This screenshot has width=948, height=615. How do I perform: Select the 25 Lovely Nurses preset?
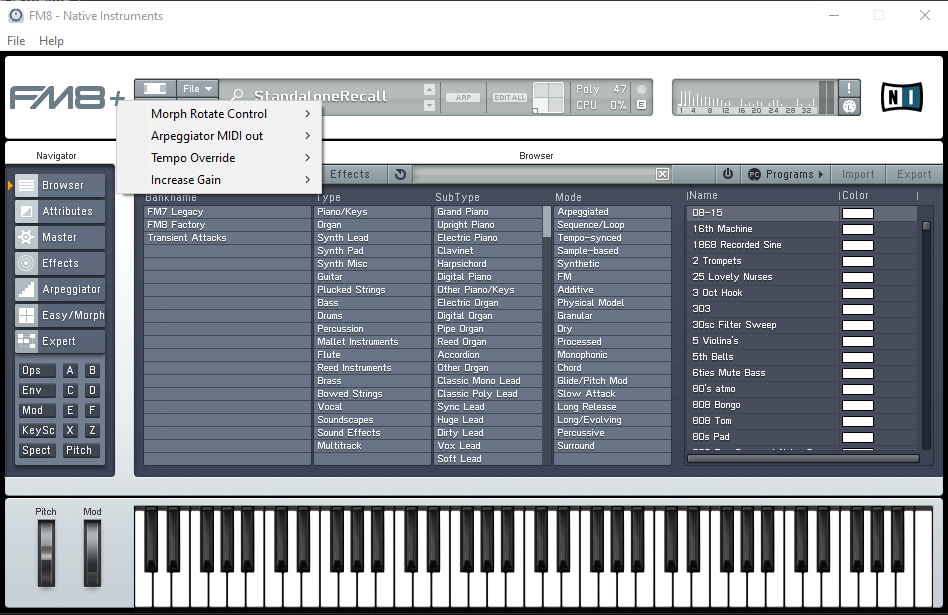763,277
